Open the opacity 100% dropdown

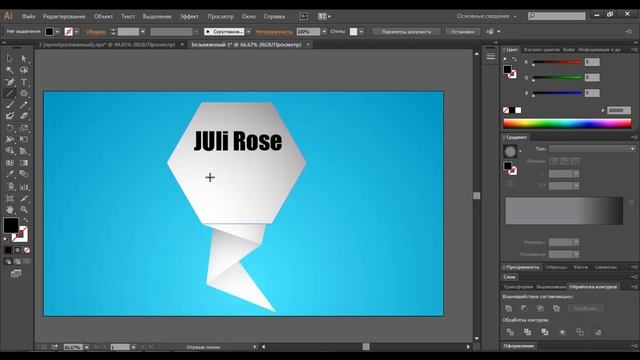point(324,31)
